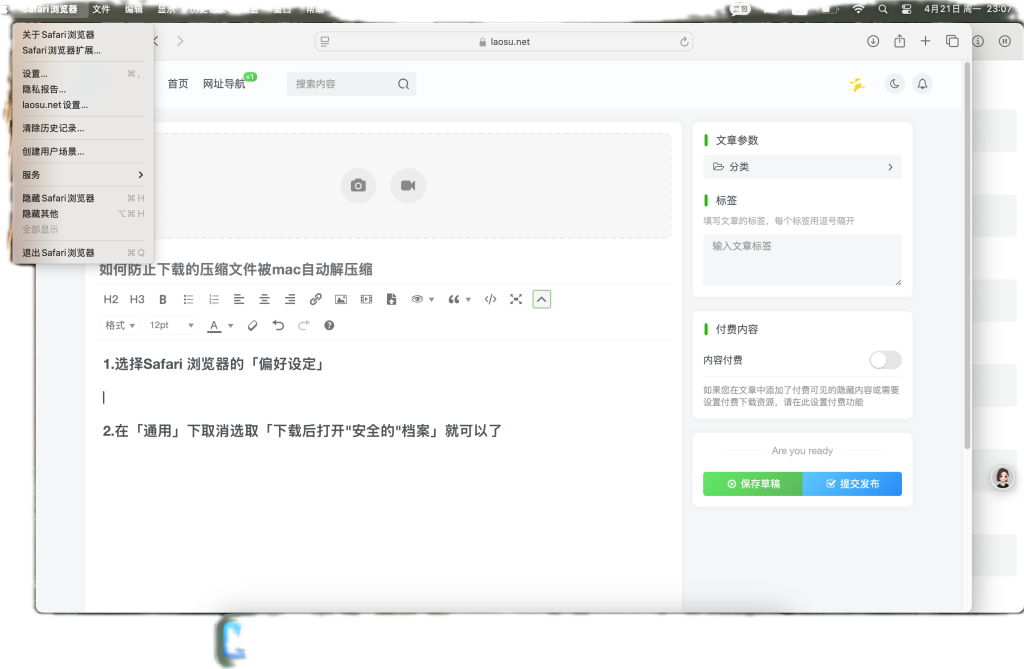Image resolution: width=1024 pixels, height=669 pixels.
Task: Click the laosu.net address bar
Action: pos(504,42)
